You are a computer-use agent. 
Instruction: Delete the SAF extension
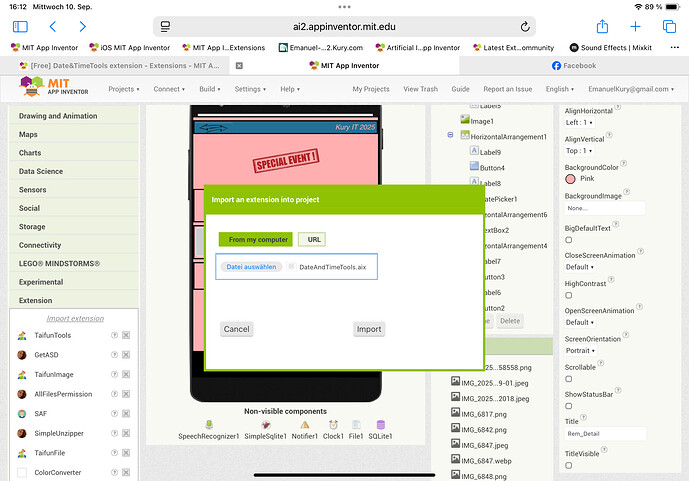(x=126, y=414)
